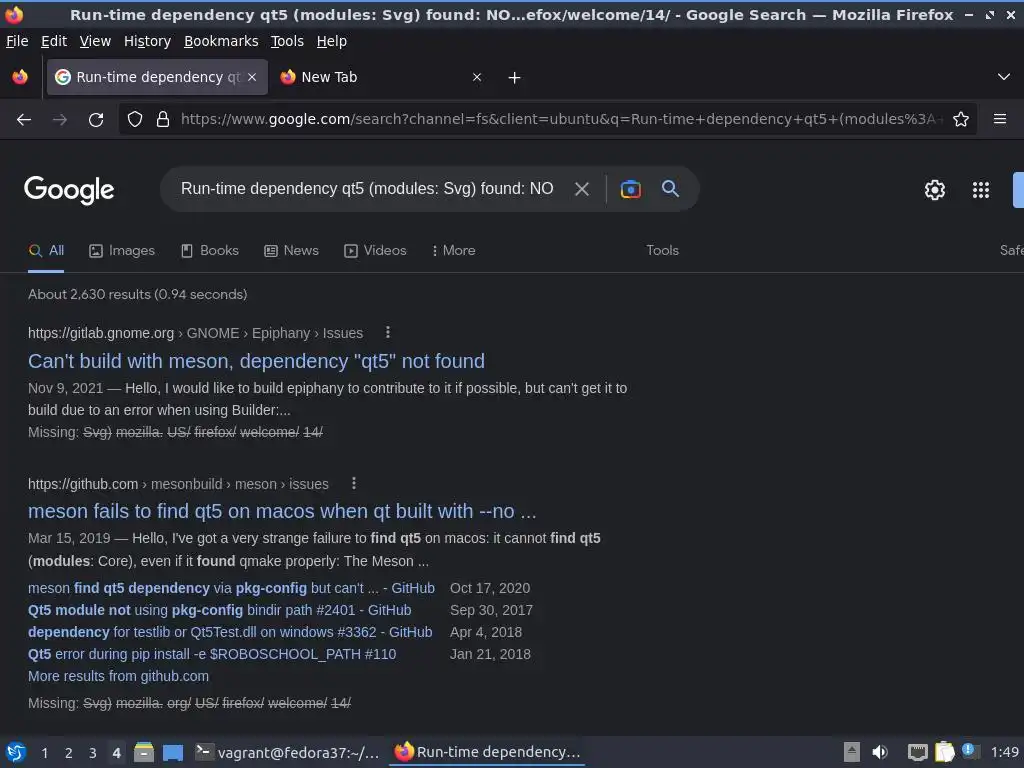Open clipboard manager tray icon
Screen dimensions: 1024x768
(944, 752)
